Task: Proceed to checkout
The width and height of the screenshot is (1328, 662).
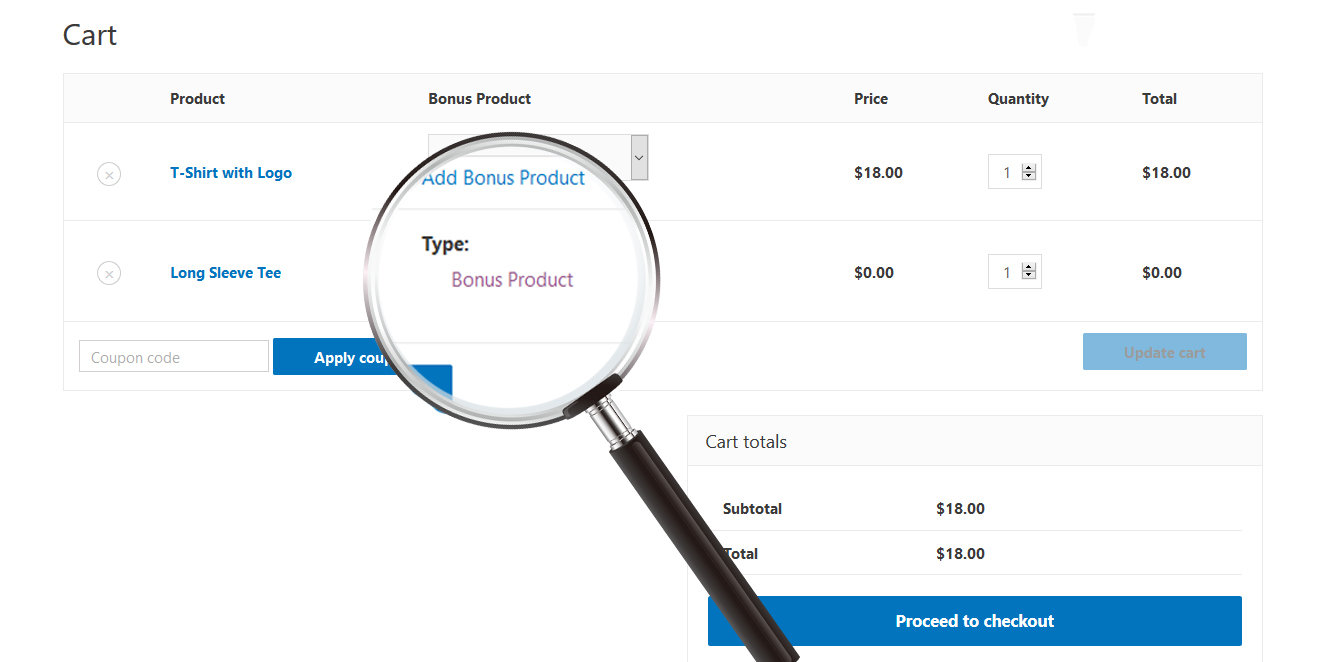Action: [x=974, y=621]
